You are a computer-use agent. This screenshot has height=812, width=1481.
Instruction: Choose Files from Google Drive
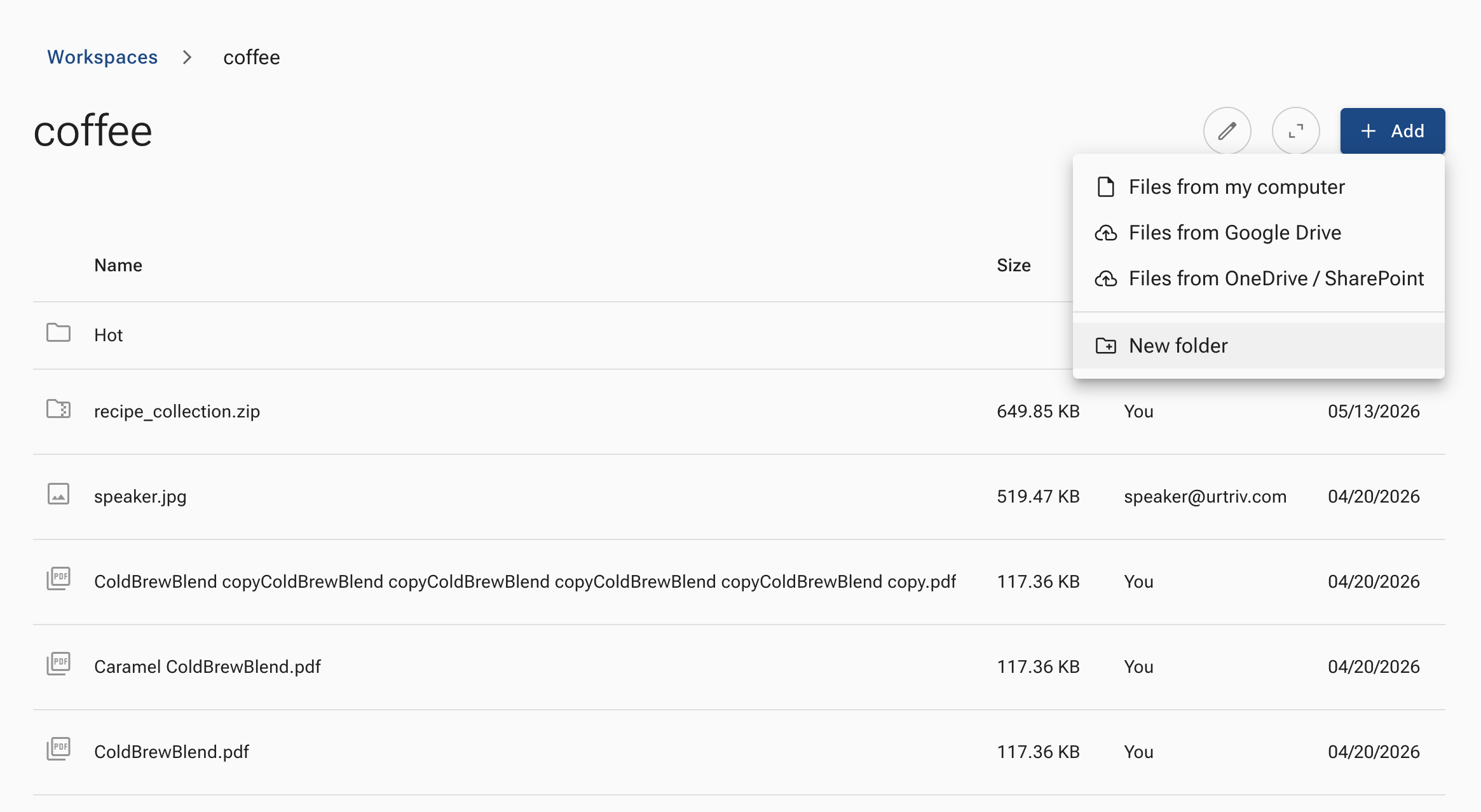[1259, 233]
